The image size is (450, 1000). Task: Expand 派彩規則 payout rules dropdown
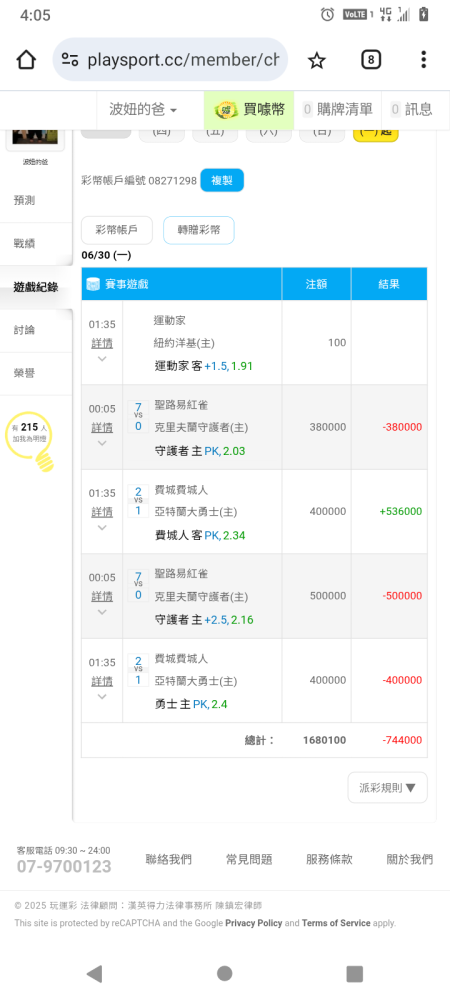click(388, 788)
